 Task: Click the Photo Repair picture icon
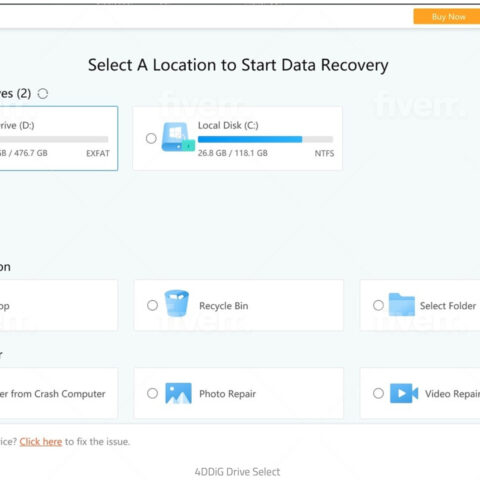tap(178, 393)
